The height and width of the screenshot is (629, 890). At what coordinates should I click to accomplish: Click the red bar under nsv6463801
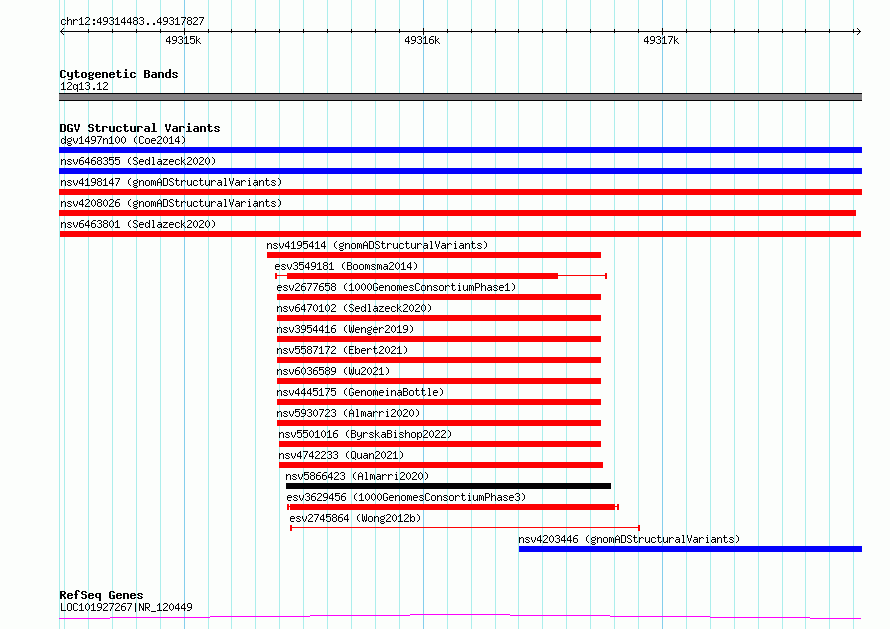[x=460, y=234]
